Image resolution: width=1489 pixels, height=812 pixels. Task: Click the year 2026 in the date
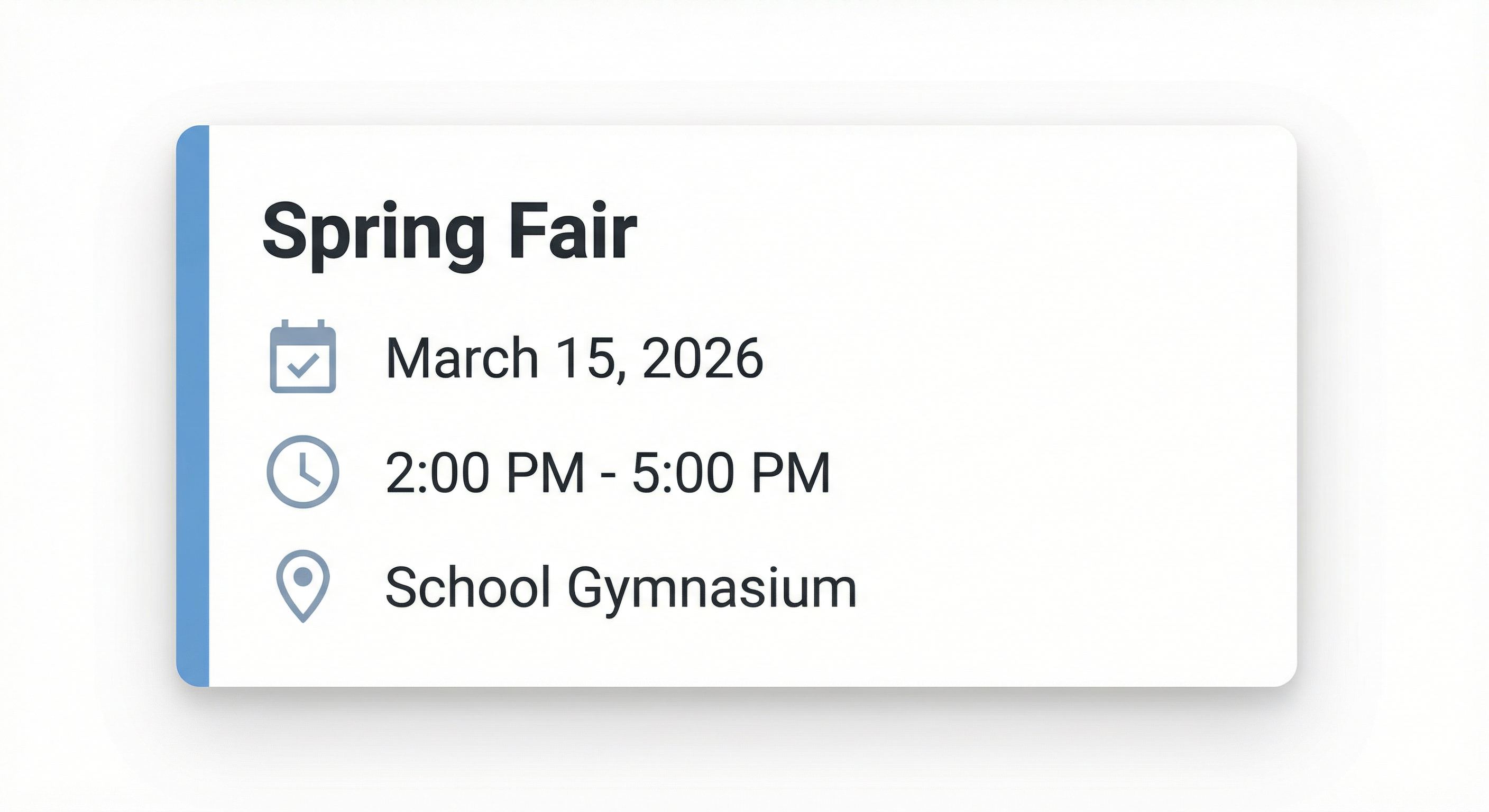pos(702,358)
